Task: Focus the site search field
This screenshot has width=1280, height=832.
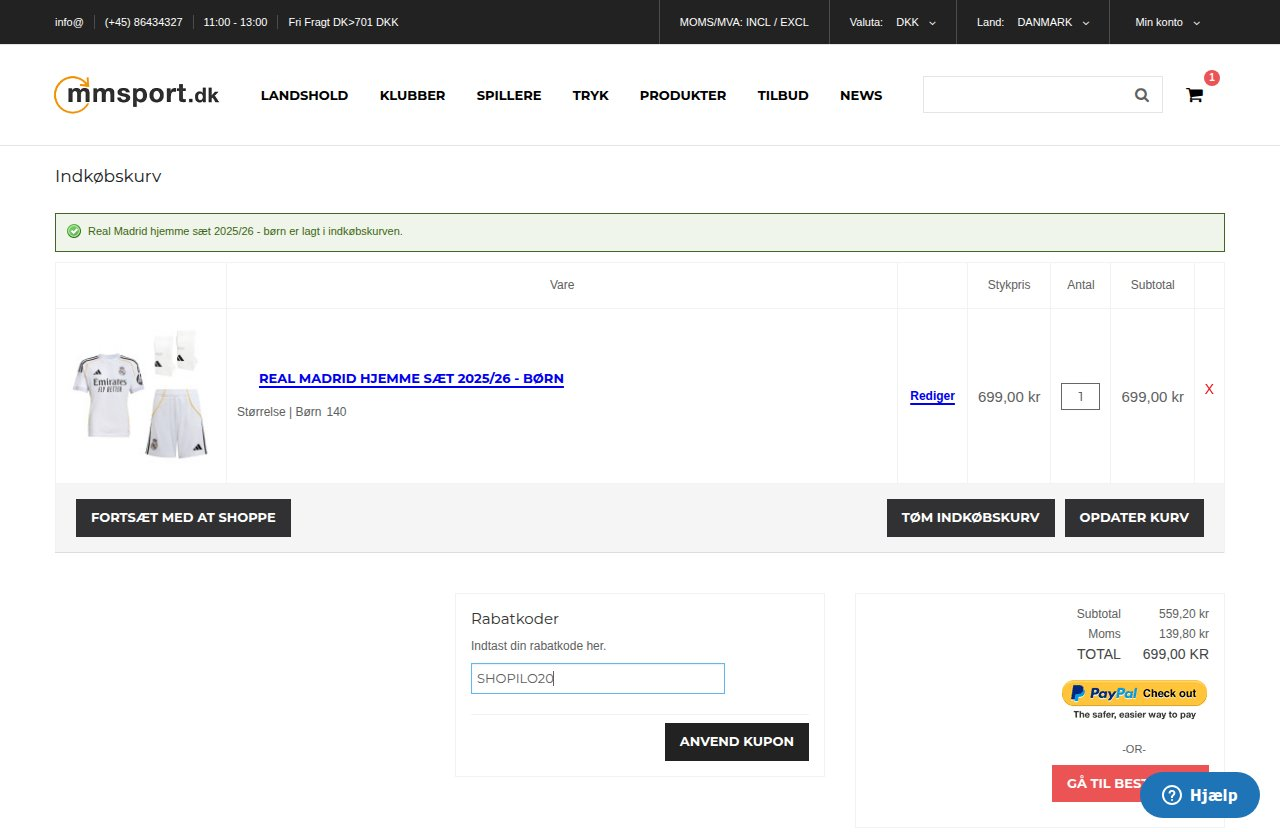Action: 1043,95
